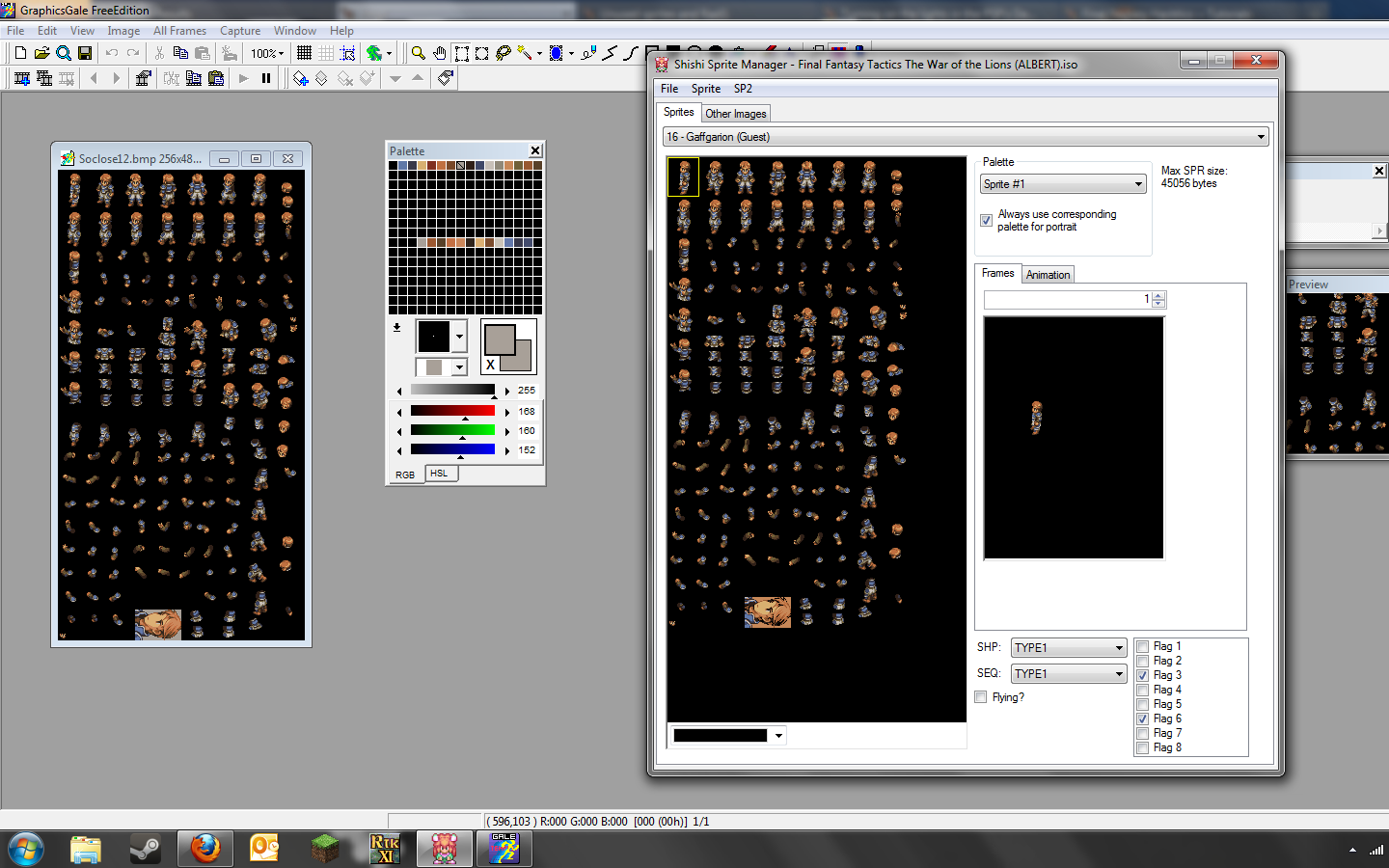The height and width of the screenshot is (868, 1389).
Task: Select the Zoom magnifier tool
Action: 419,53
